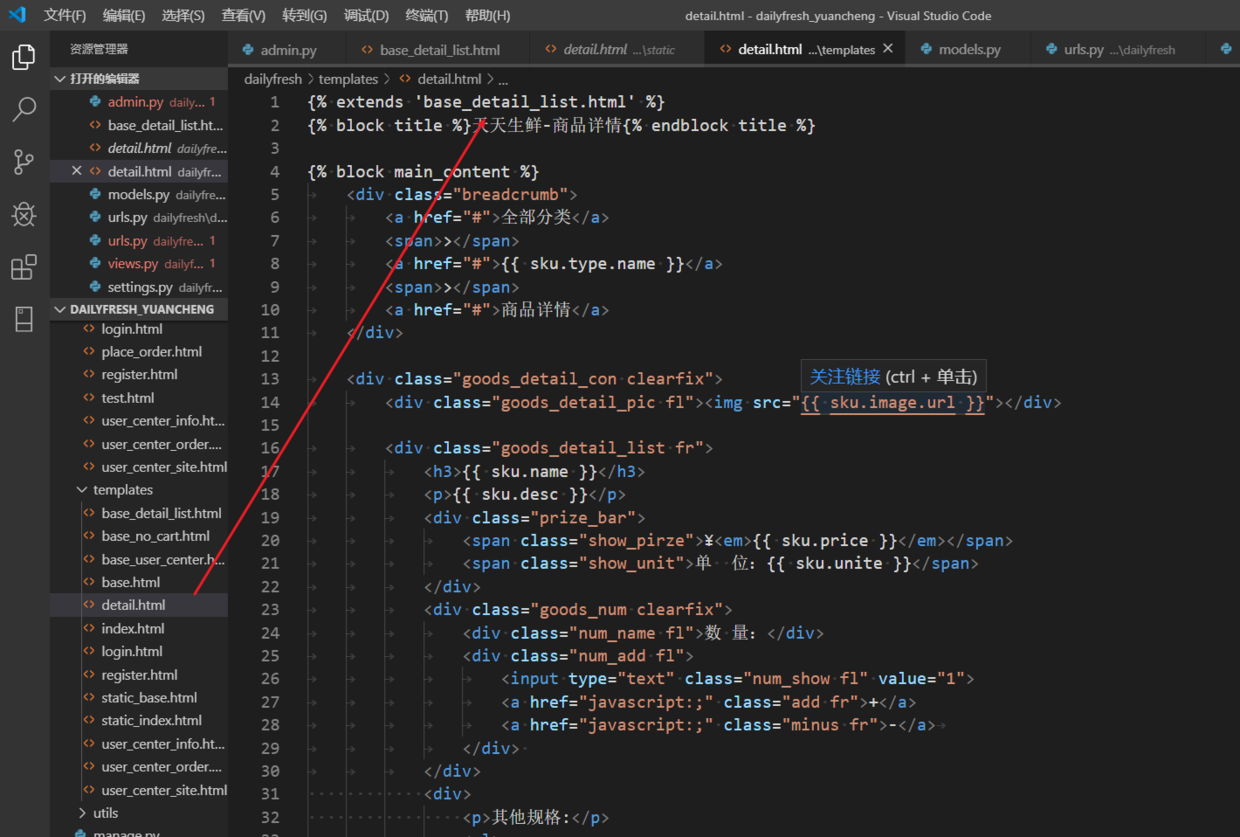Switch to detail.html static tab

tap(618, 49)
